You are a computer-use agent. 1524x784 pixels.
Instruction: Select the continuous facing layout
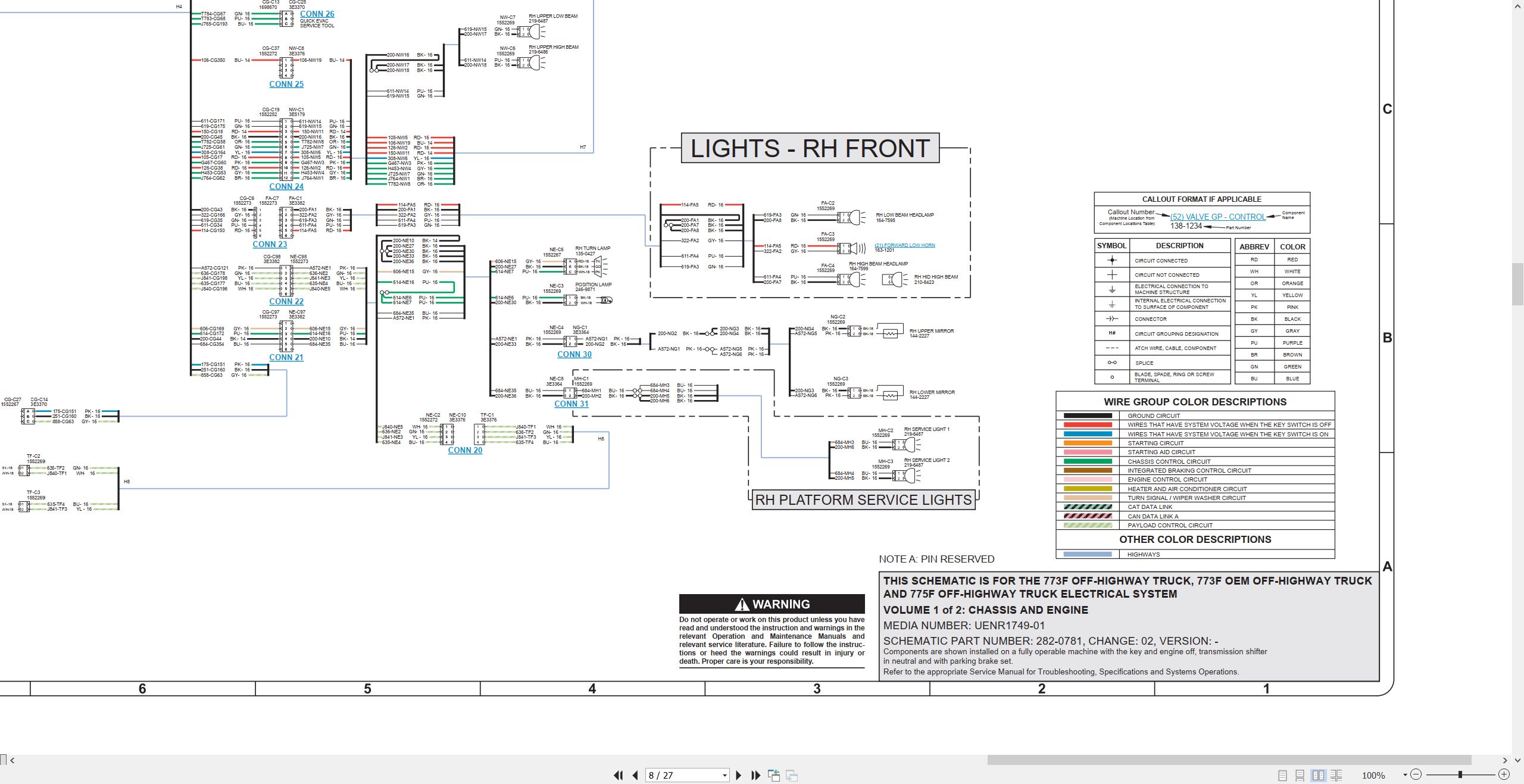[1336, 775]
